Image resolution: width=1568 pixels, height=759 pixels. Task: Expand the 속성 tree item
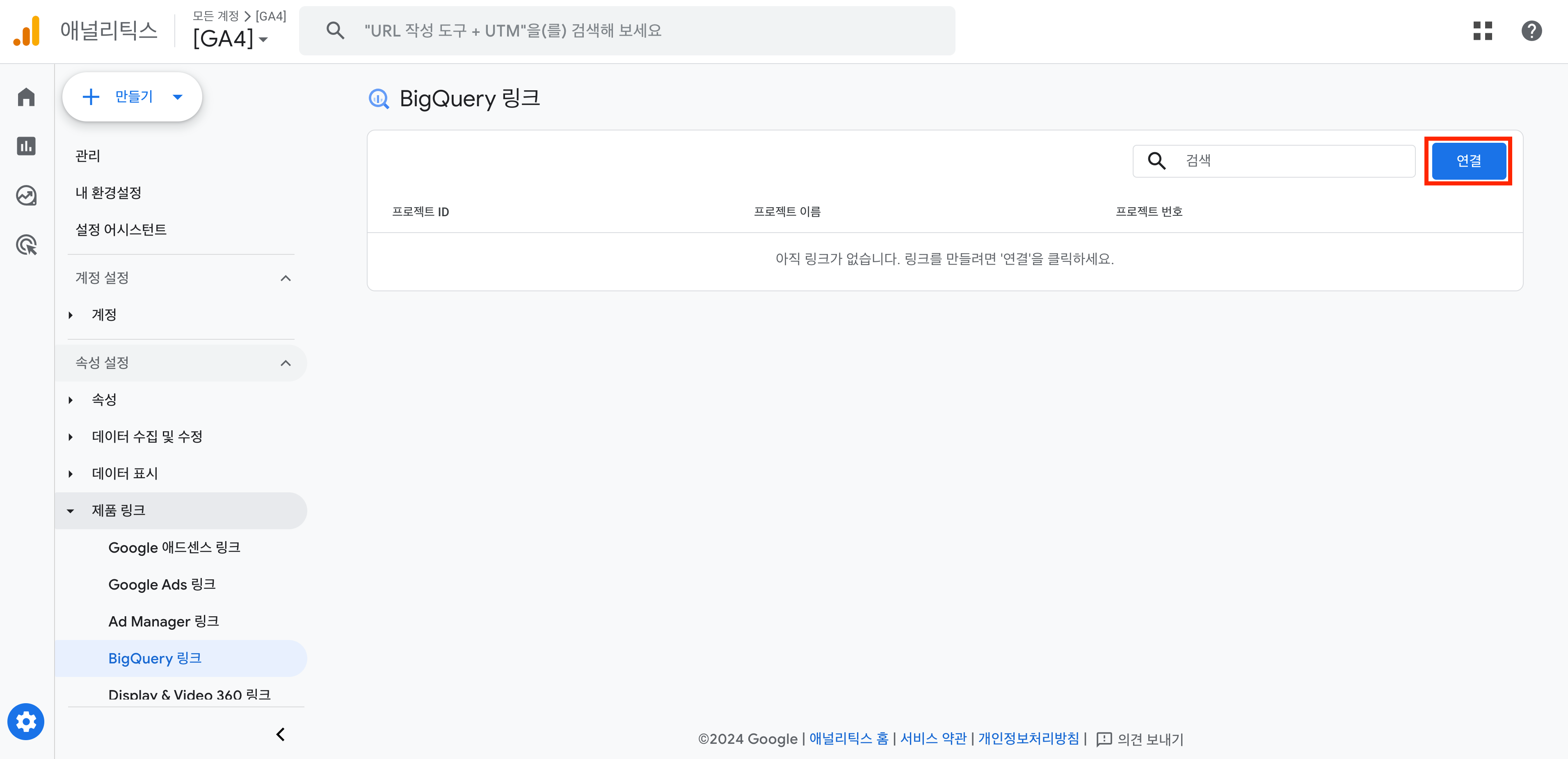[71, 400]
